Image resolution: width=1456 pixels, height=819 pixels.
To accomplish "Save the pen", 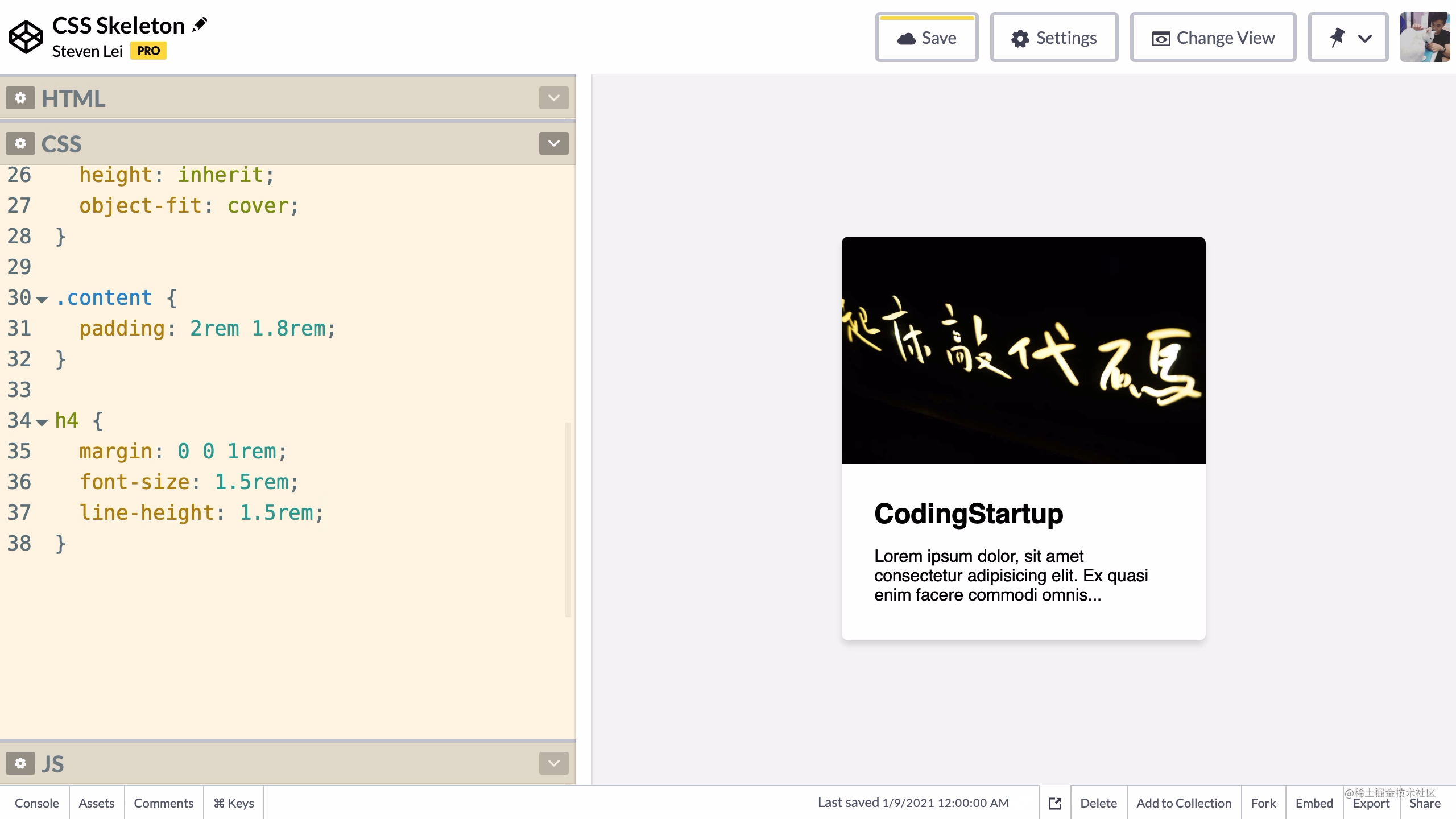I will 926,37.
